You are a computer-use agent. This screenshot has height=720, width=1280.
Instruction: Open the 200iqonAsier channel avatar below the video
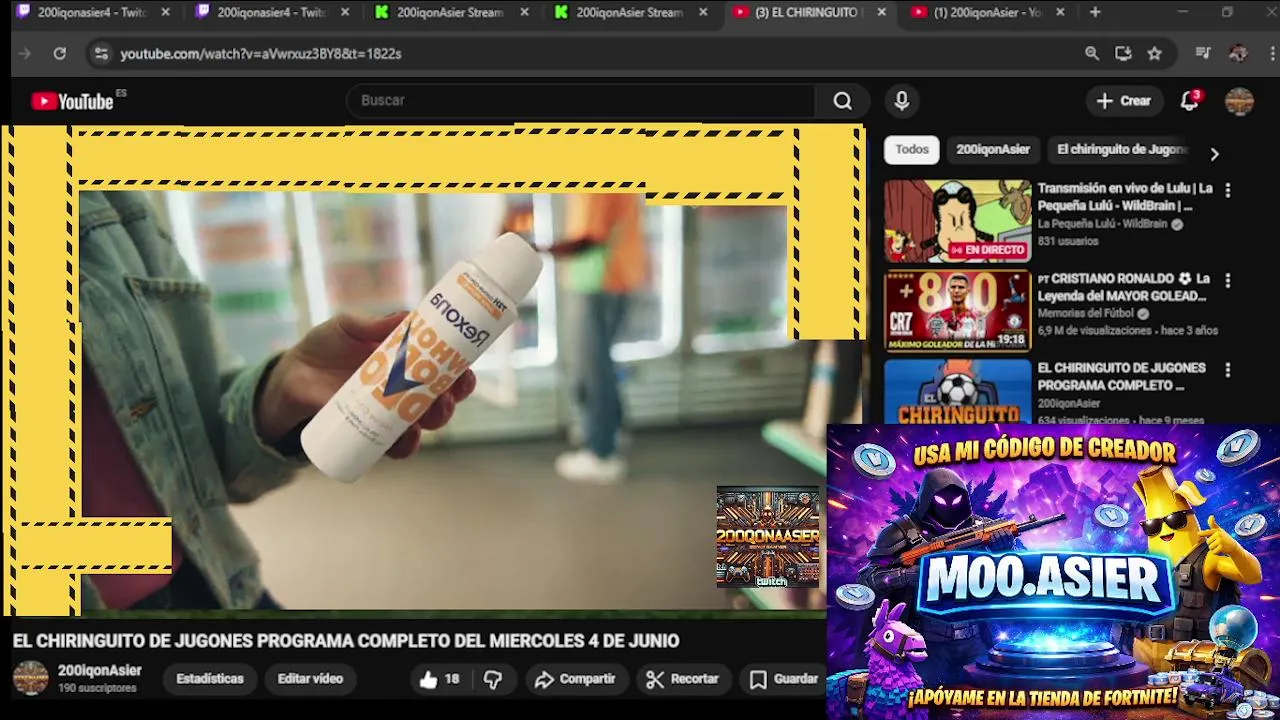point(30,678)
